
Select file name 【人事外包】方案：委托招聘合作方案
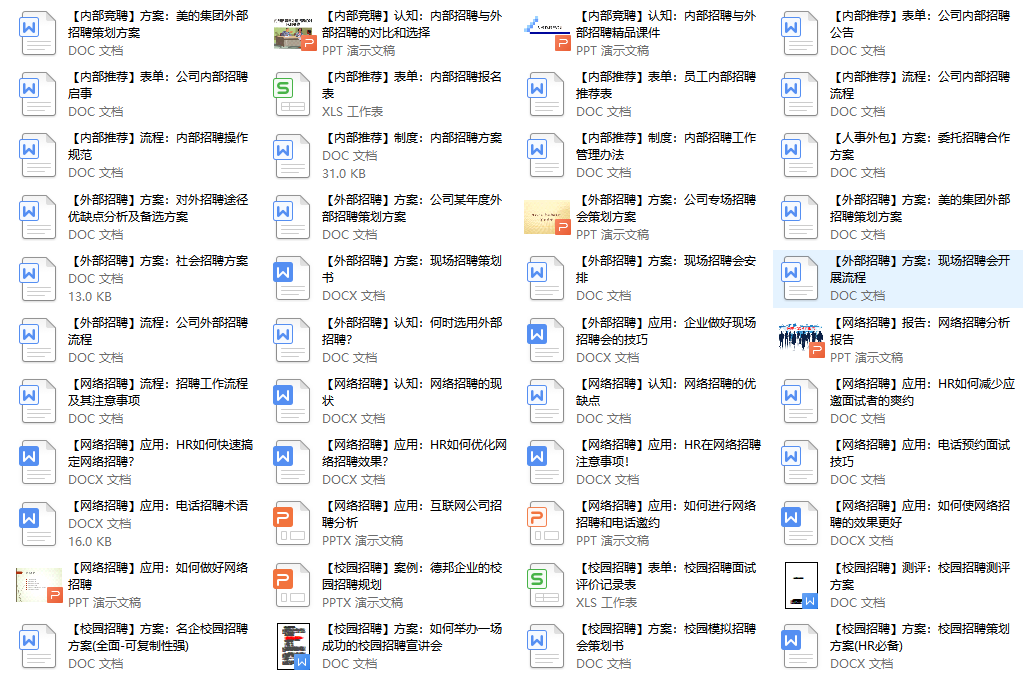[920, 146]
